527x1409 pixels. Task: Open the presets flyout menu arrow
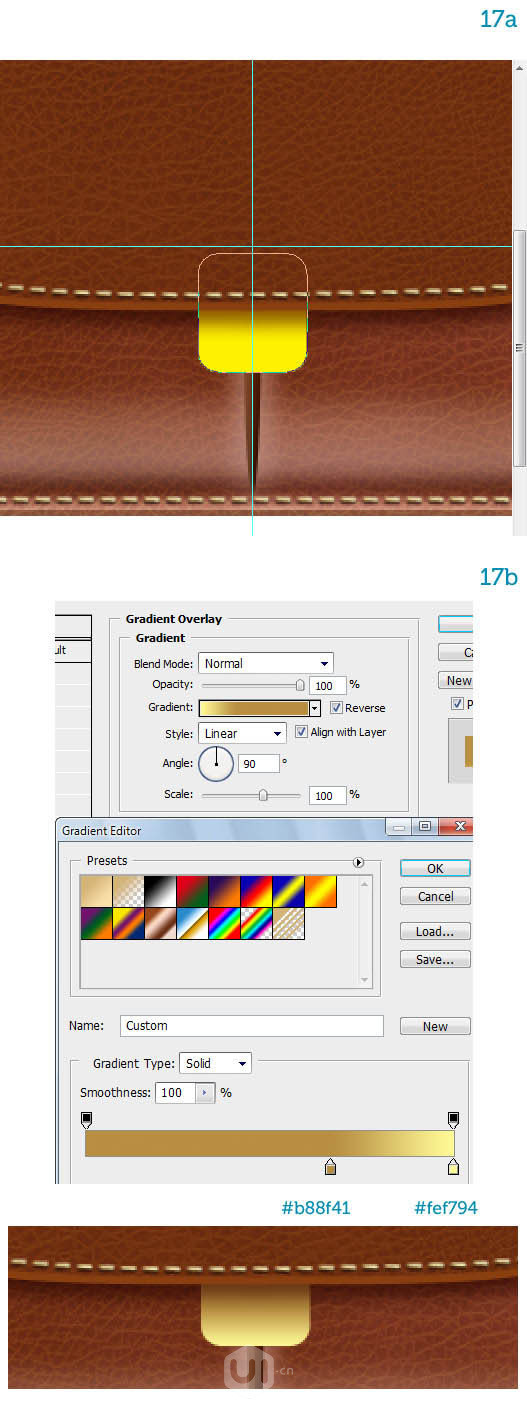(358, 862)
